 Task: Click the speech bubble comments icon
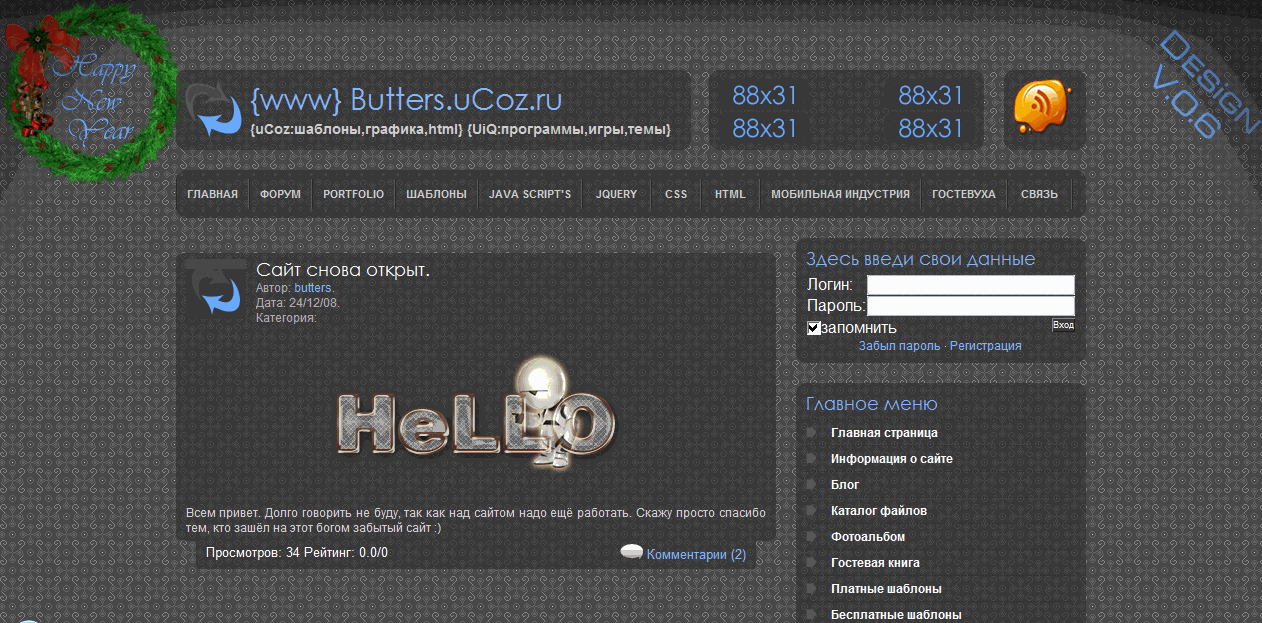(631, 552)
